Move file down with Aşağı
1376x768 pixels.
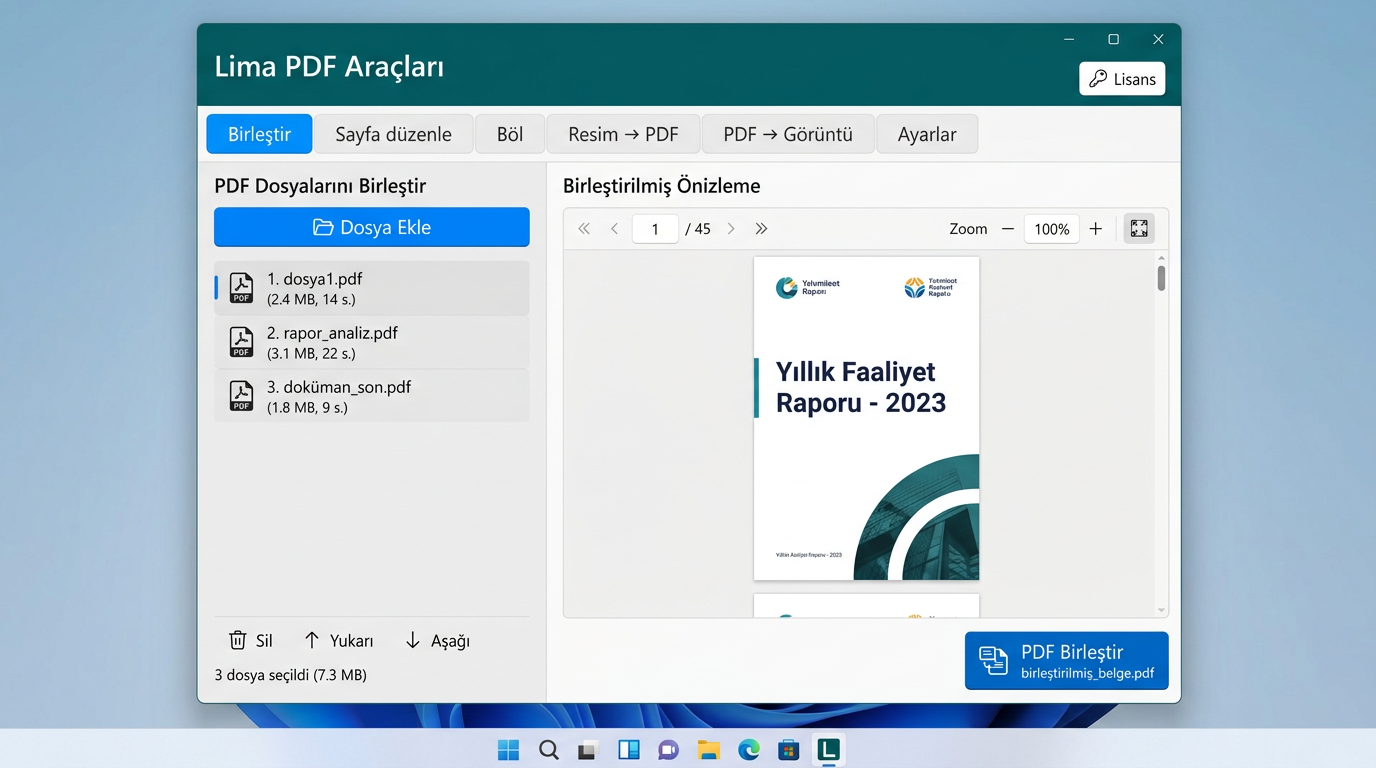[x=437, y=640]
